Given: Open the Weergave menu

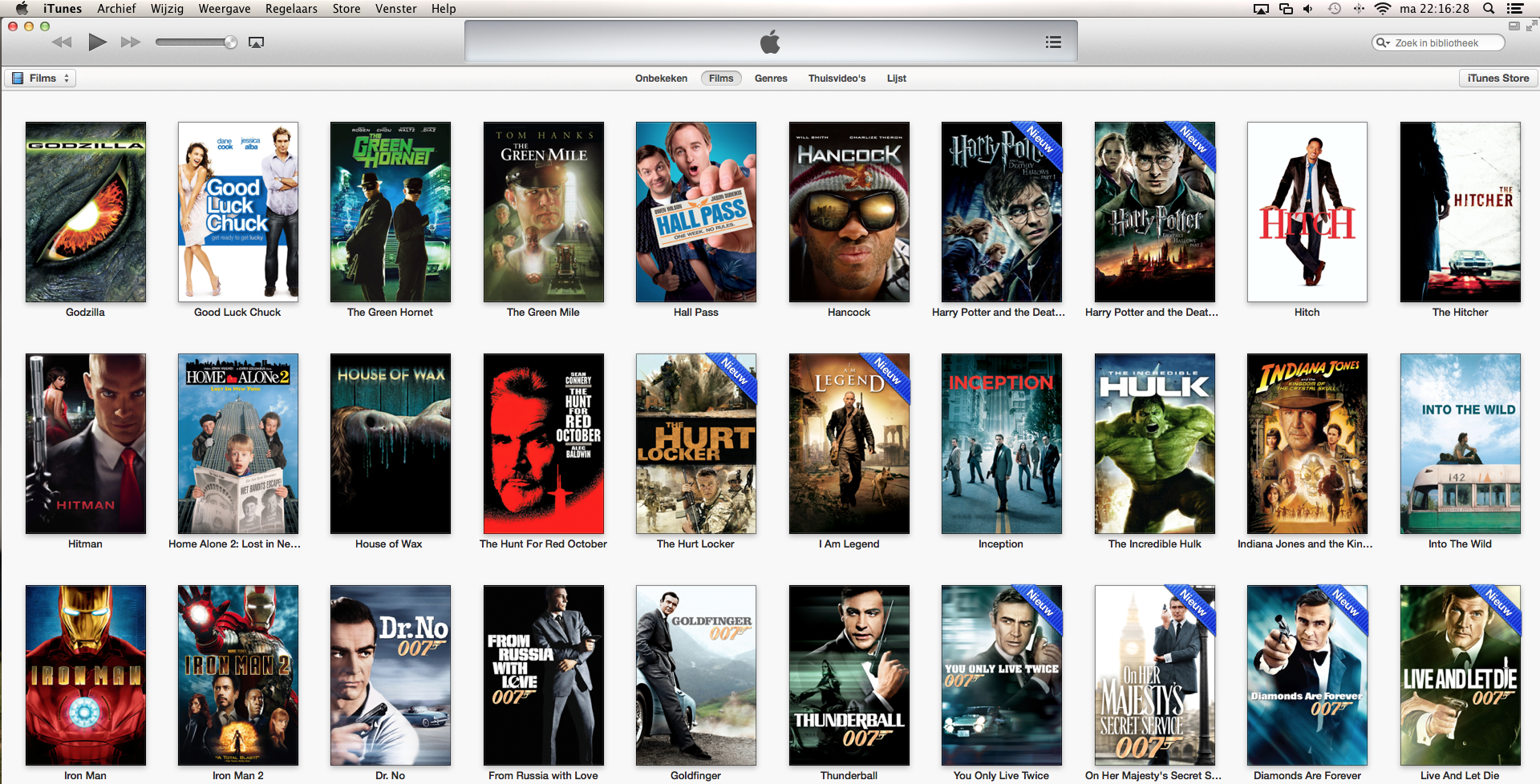Looking at the screenshot, I should (x=225, y=9).
